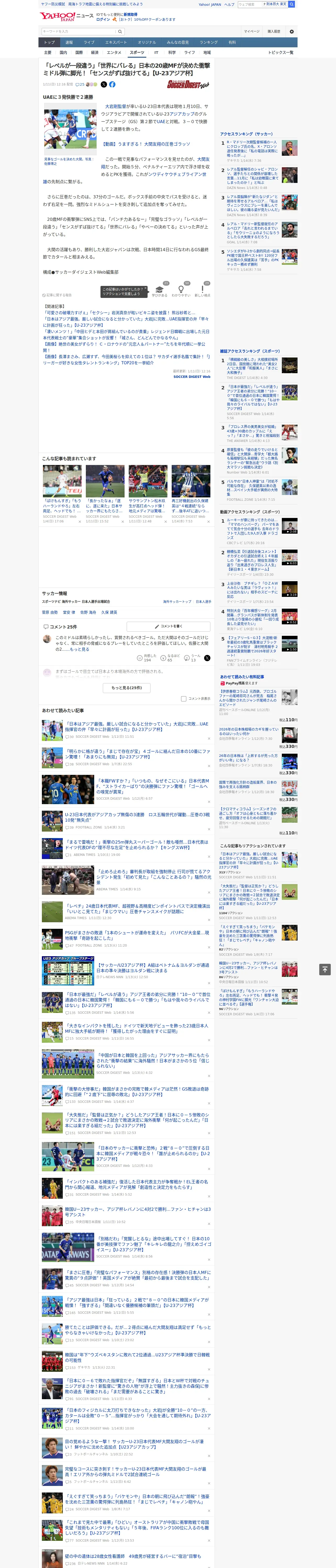336x1568 pixels.
Task: Open the 佐野 海舟 player link
Action: [x=88, y=612]
